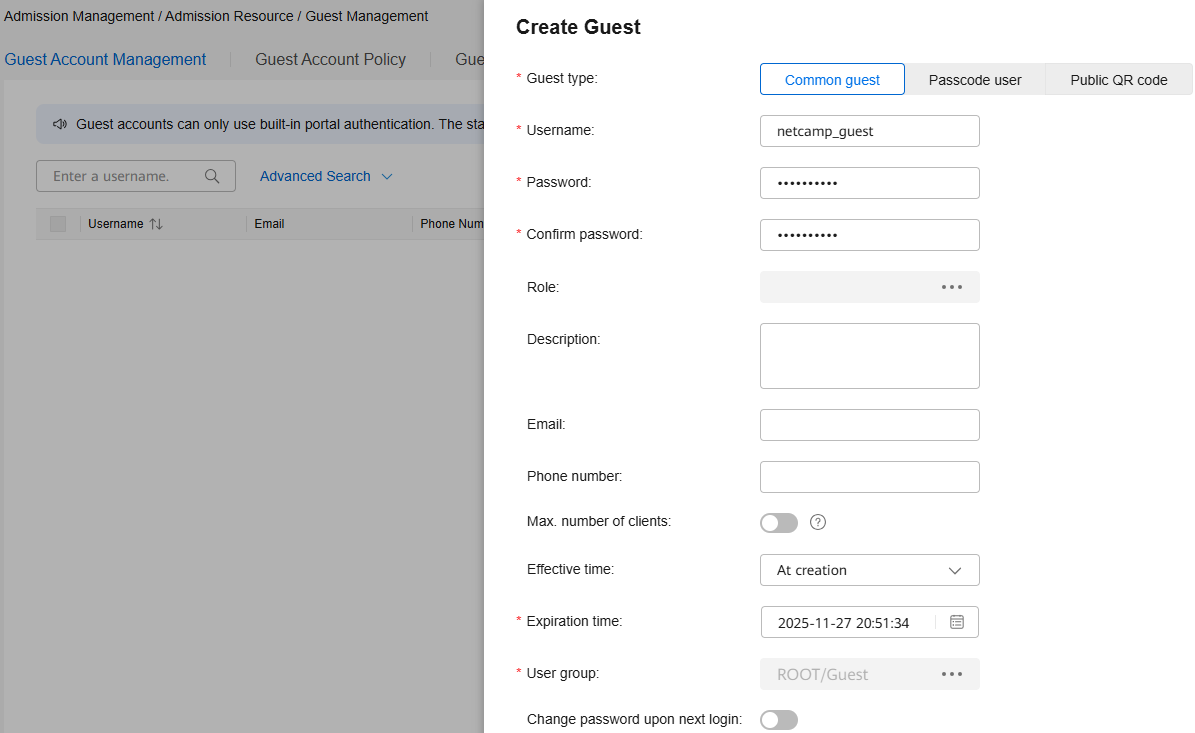Viewport: 1195px width, 733px height.
Task: Click the speaker icon in the notice banner
Action: pos(61,124)
